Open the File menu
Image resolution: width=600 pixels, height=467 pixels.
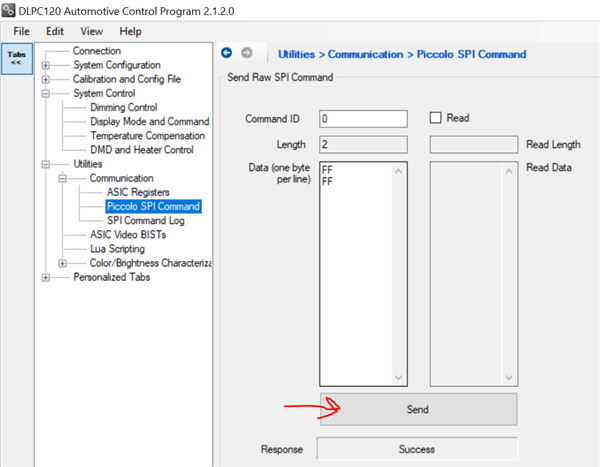[x=21, y=31]
